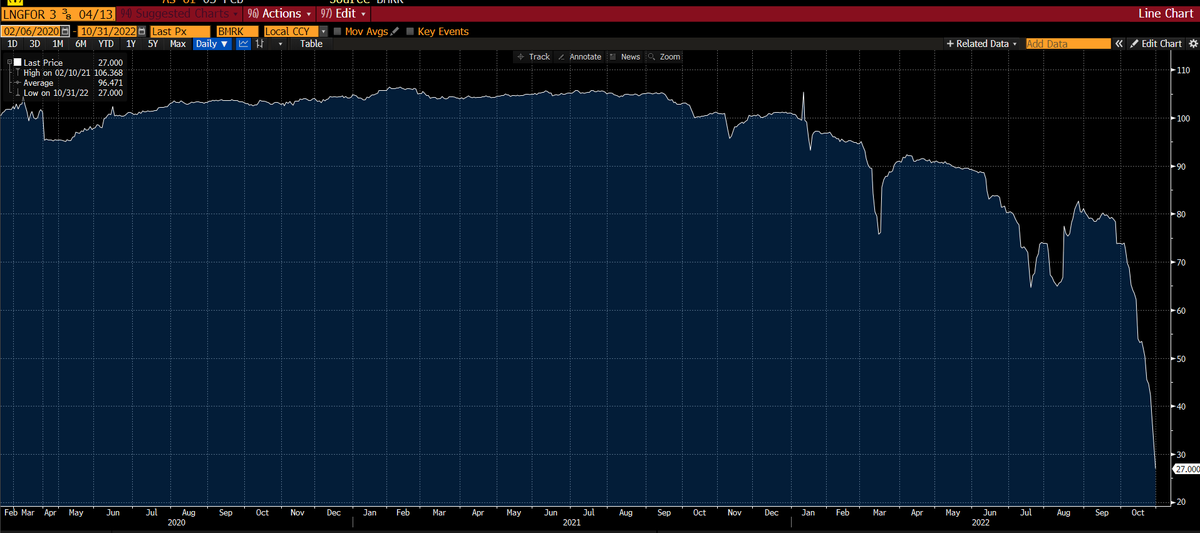Click the Line Chart title label
This screenshot has width=1200, height=533.
pyautogui.click(x=1167, y=14)
